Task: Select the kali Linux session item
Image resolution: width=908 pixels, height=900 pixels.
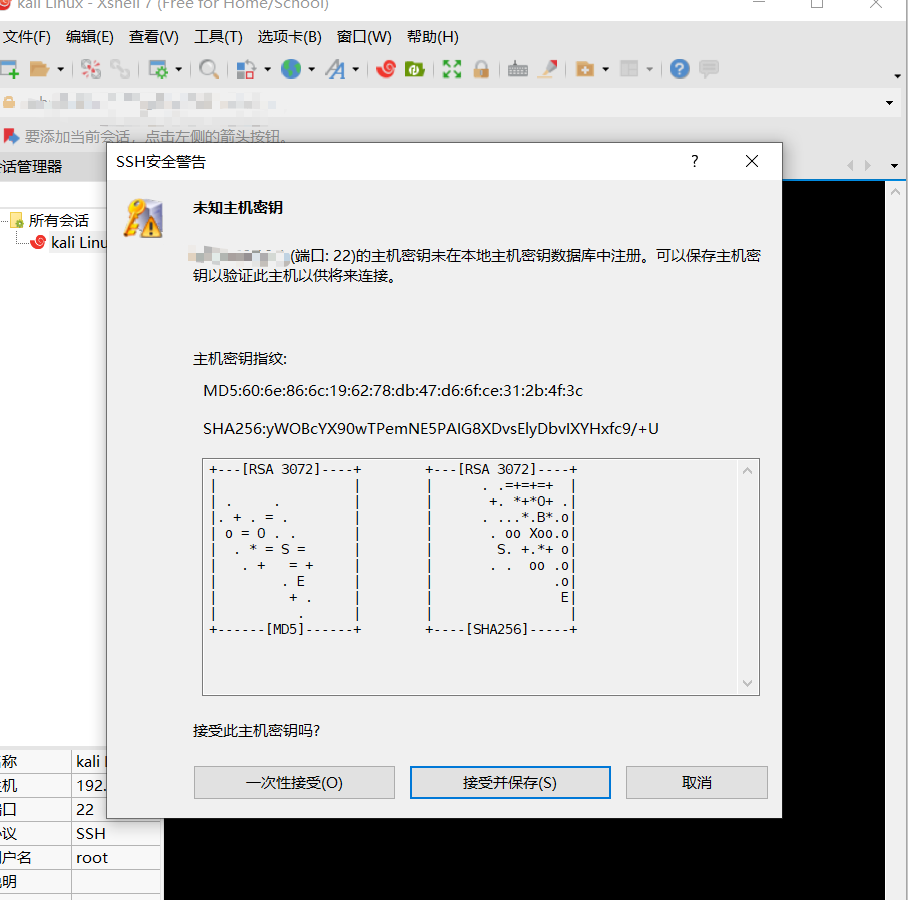Action: coord(79,243)
